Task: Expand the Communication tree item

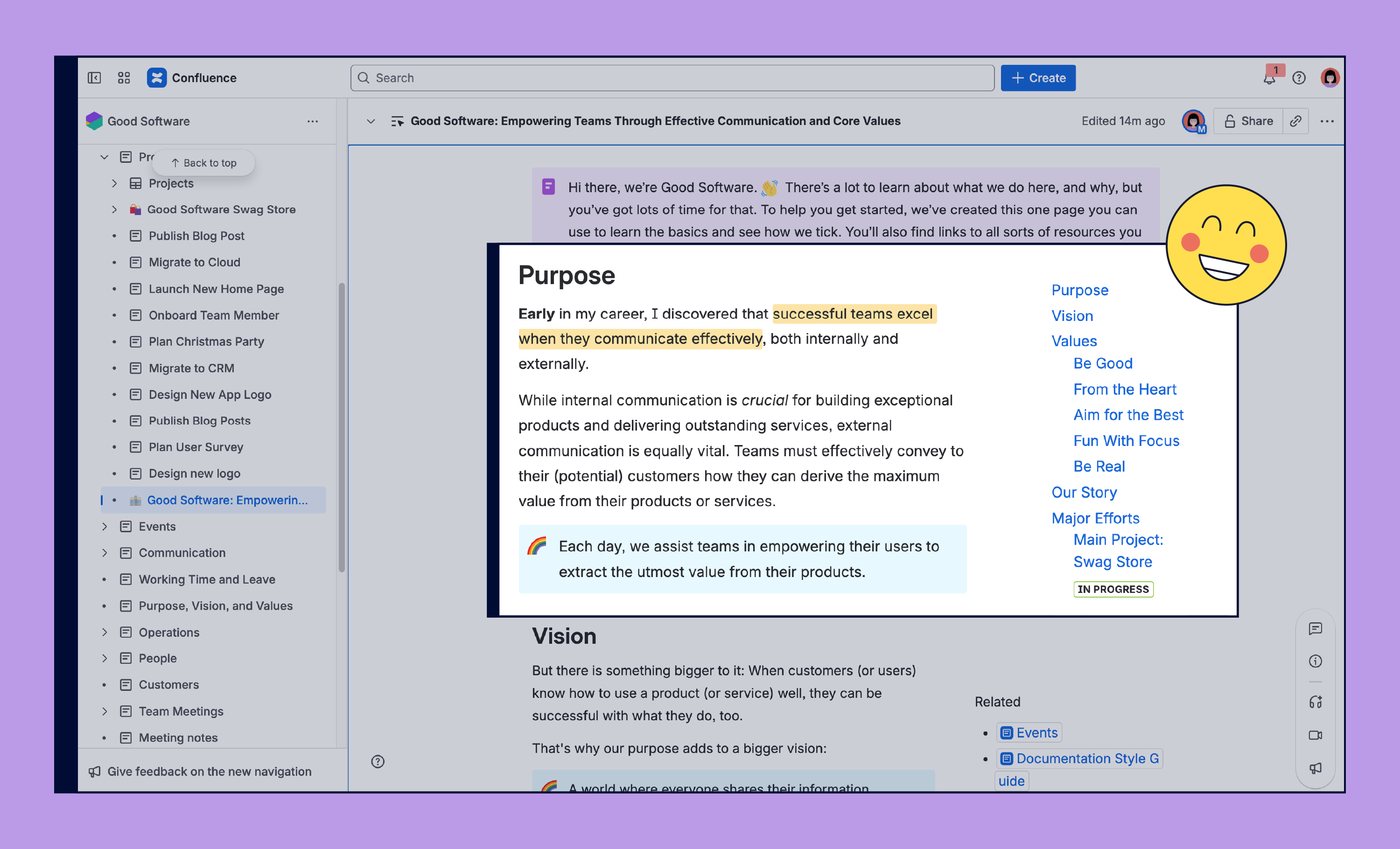Action: pyautogui.click(x=105, y=553)
